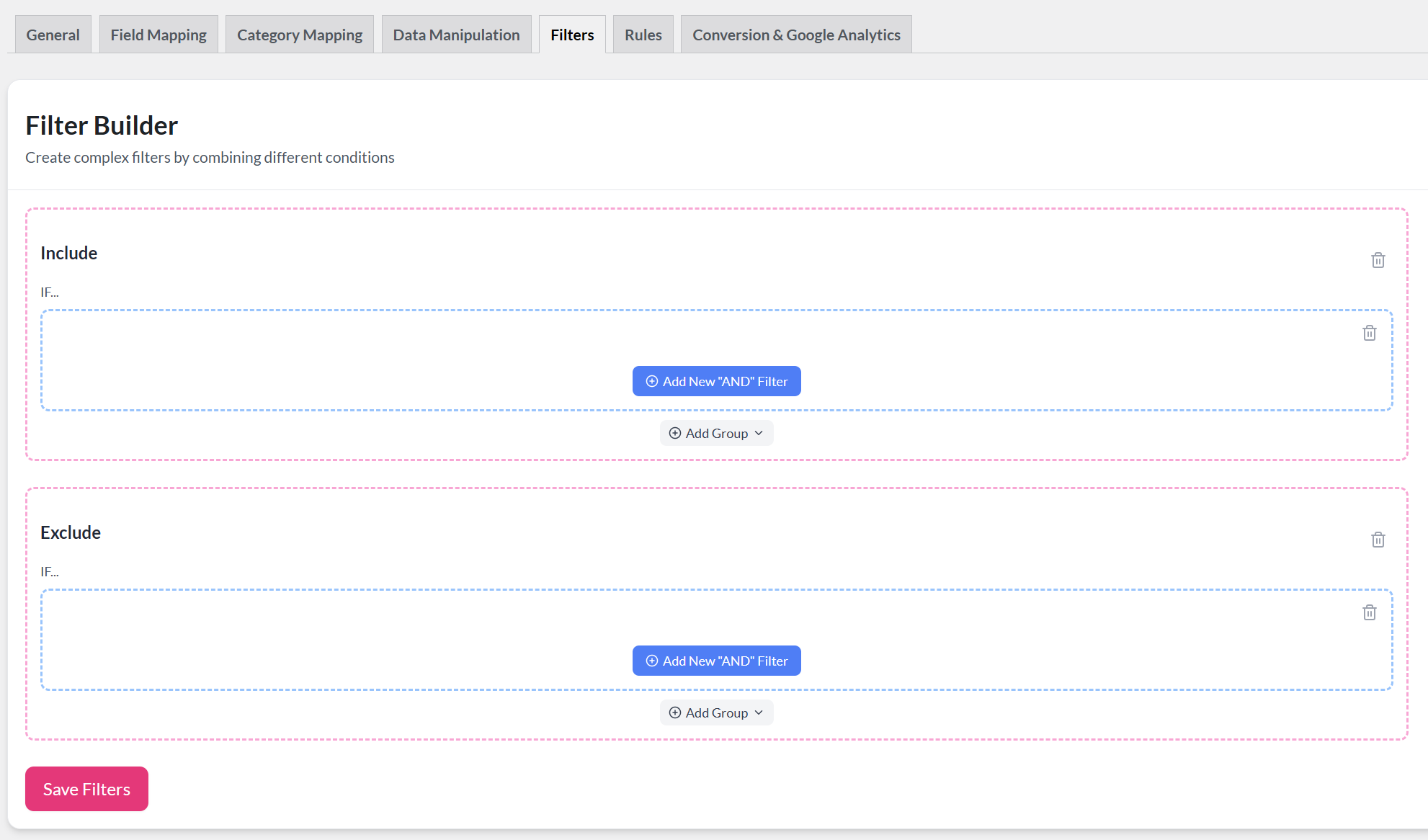This screenshot has width=1428, height=840.
Task: Switch to the General tab
Action: pyautogui.click(x=53, y=35)
